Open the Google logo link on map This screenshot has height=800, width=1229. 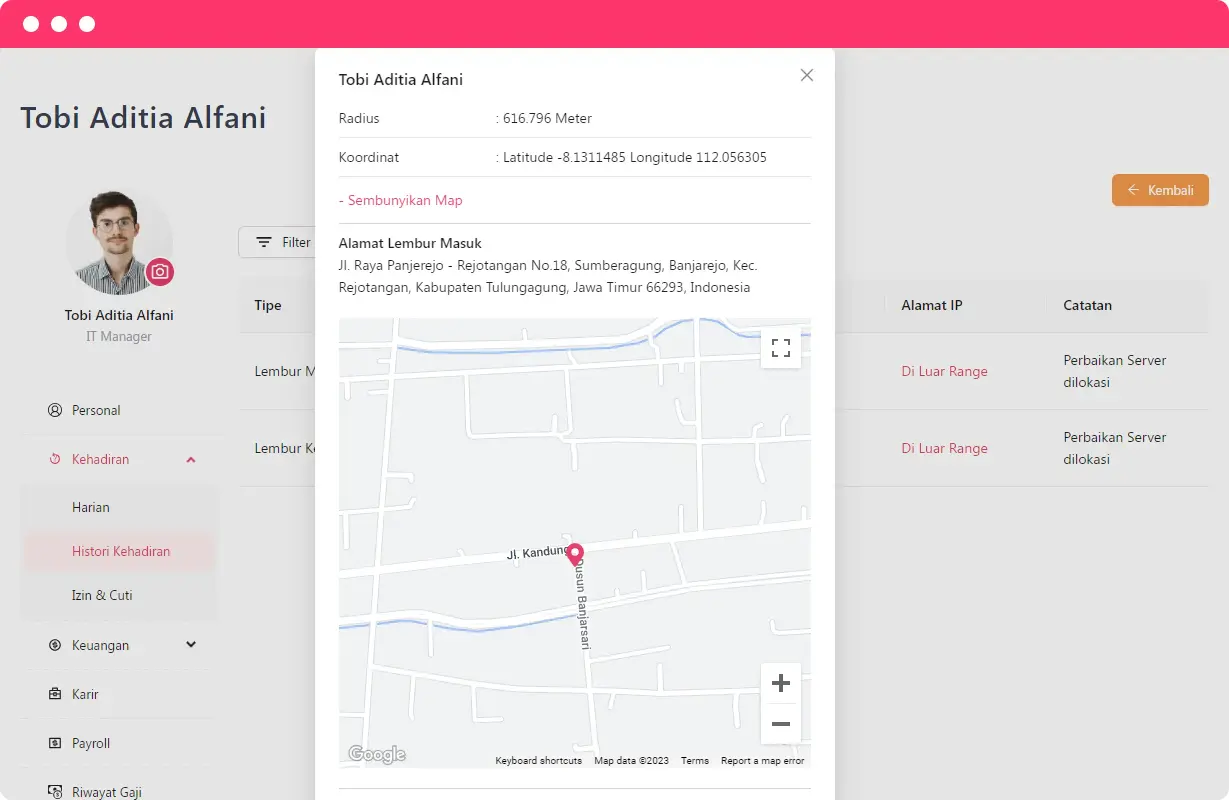tap(377, 754)
